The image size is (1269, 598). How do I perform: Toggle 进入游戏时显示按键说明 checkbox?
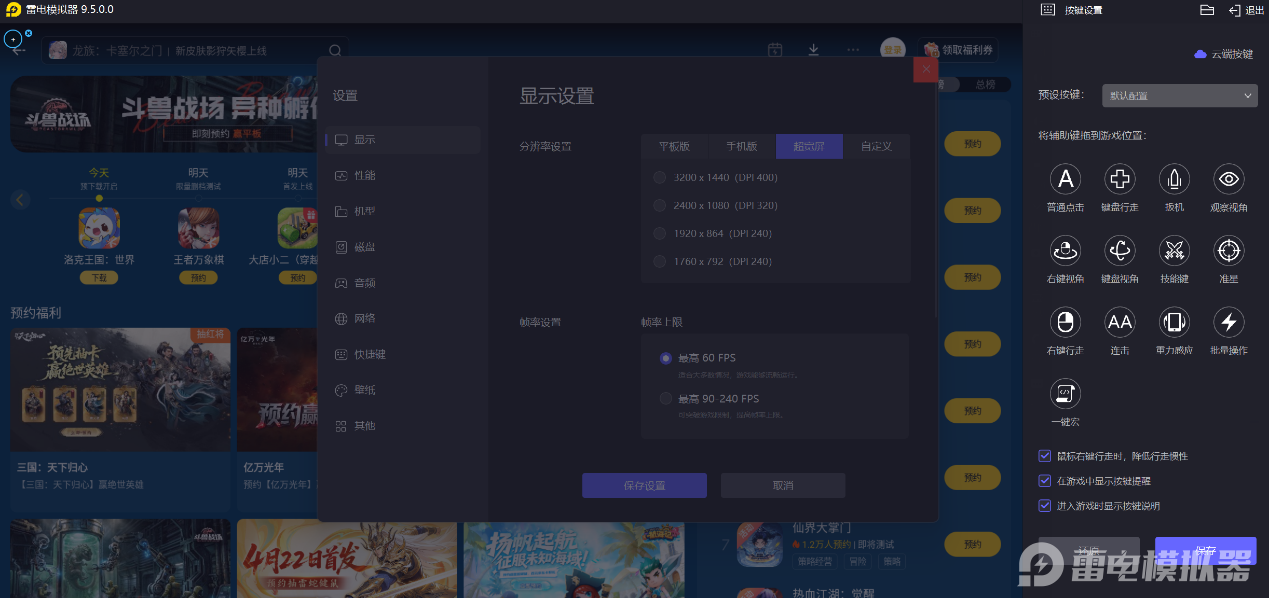1045,506
